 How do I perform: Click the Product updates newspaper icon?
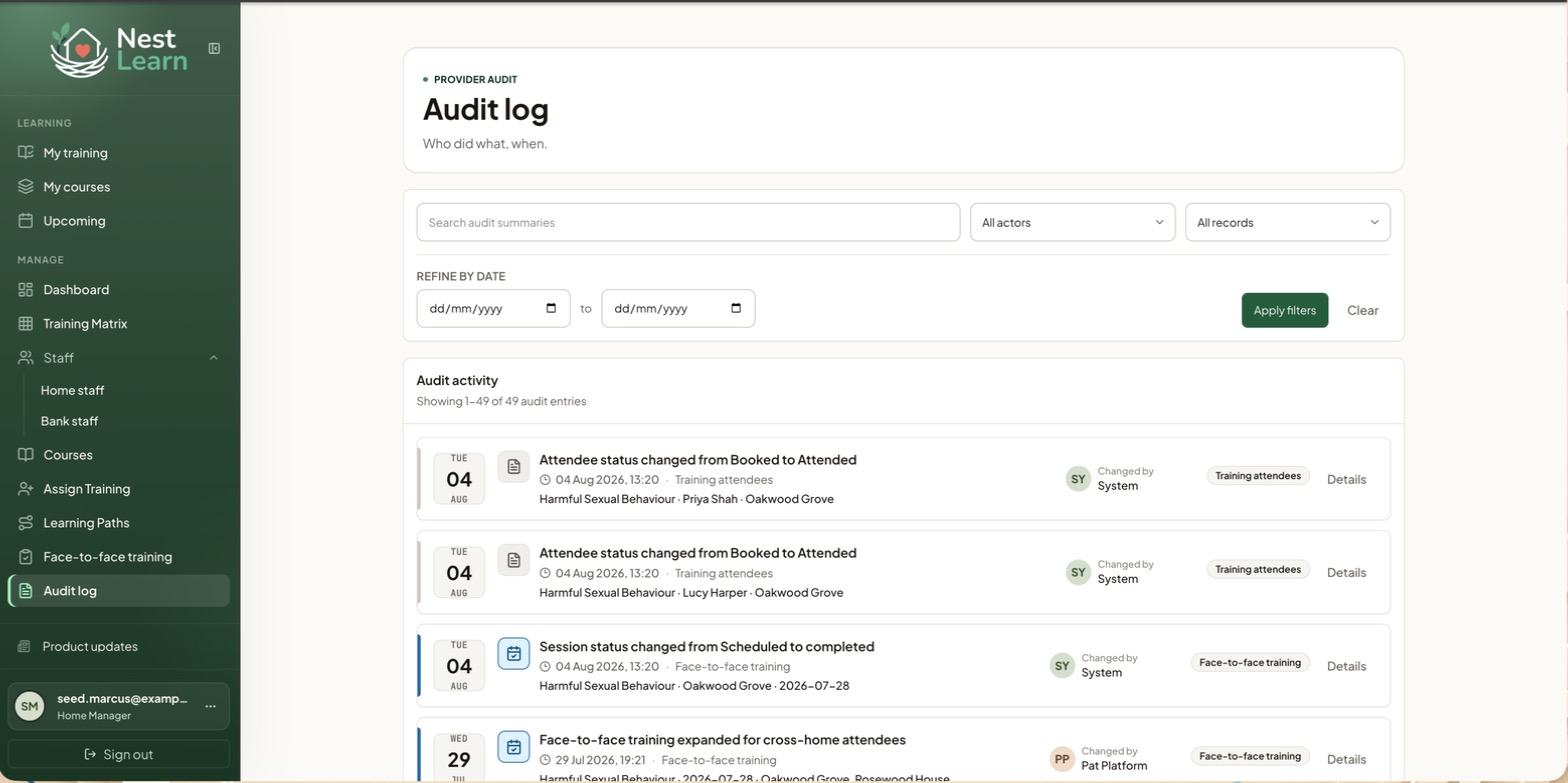[x=25, y=647]
